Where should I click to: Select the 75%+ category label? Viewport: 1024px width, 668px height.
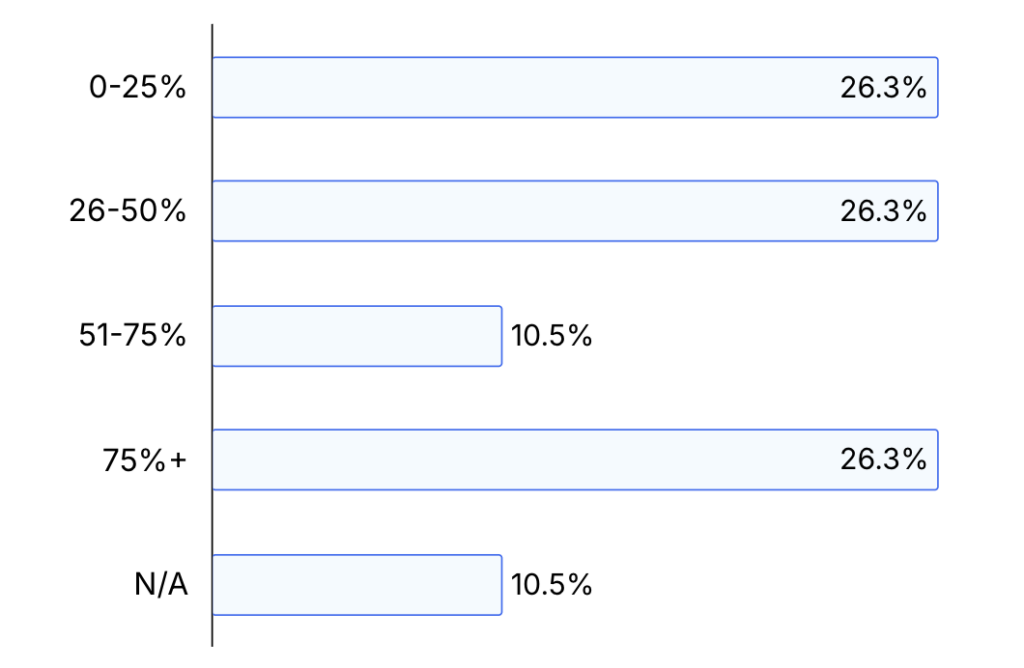click(144, 460)
